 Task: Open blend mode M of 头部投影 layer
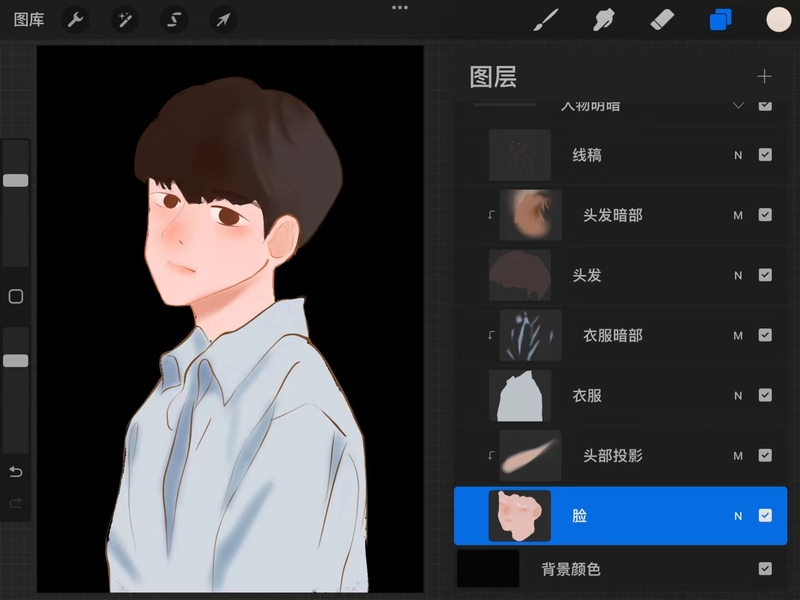click(738, 456)
